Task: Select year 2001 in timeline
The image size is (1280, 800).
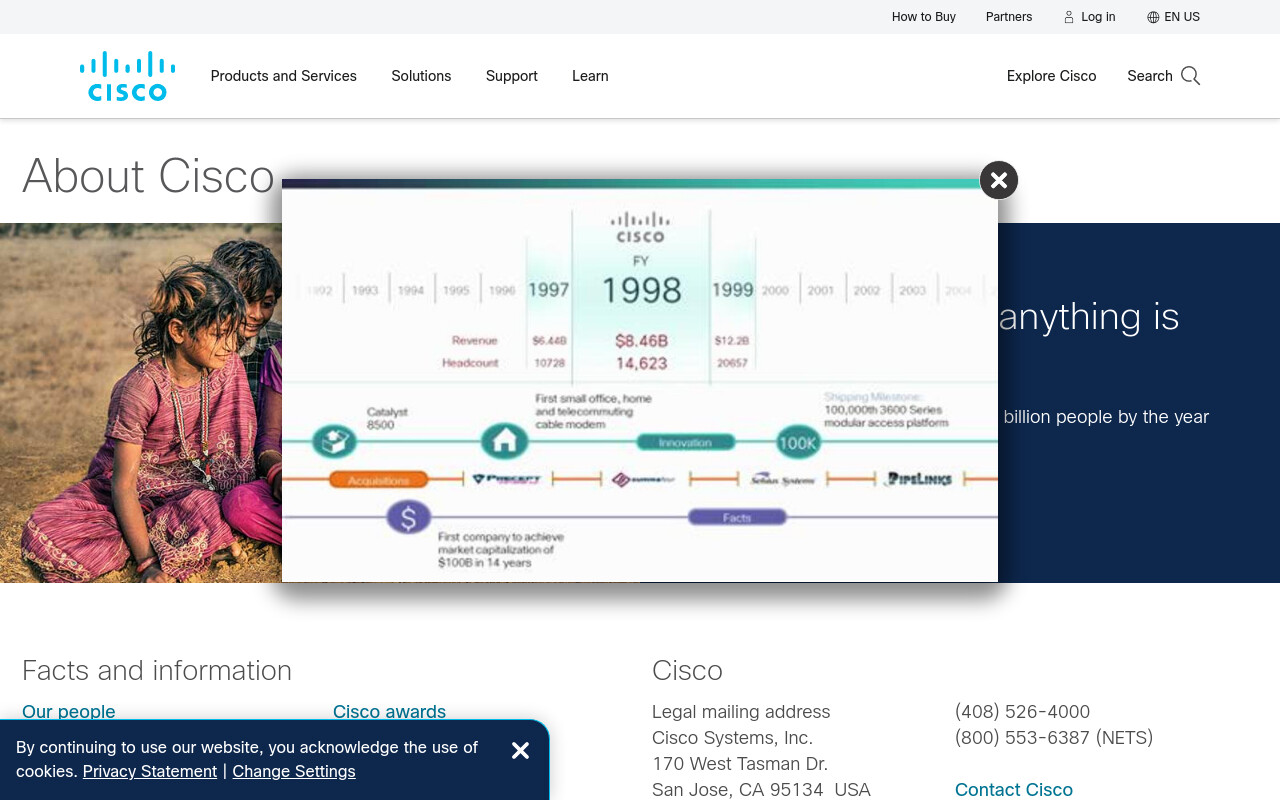Action: pyautogui.click(x=821, y=291)
